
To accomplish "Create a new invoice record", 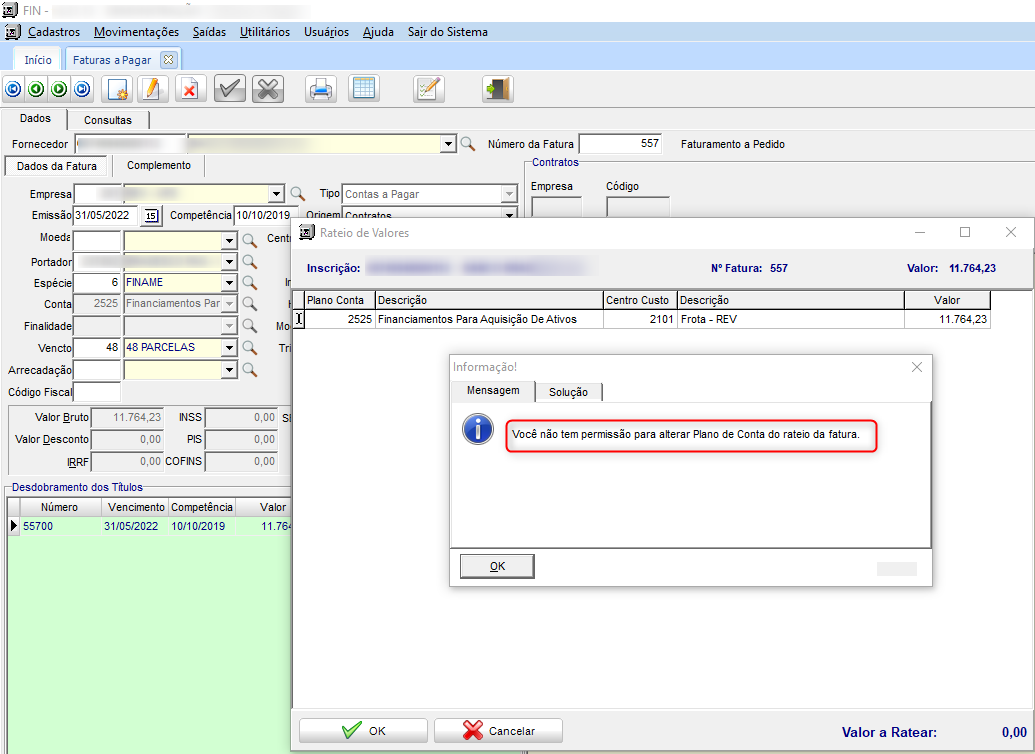I will pyautogui.click(x=117, y=89).
